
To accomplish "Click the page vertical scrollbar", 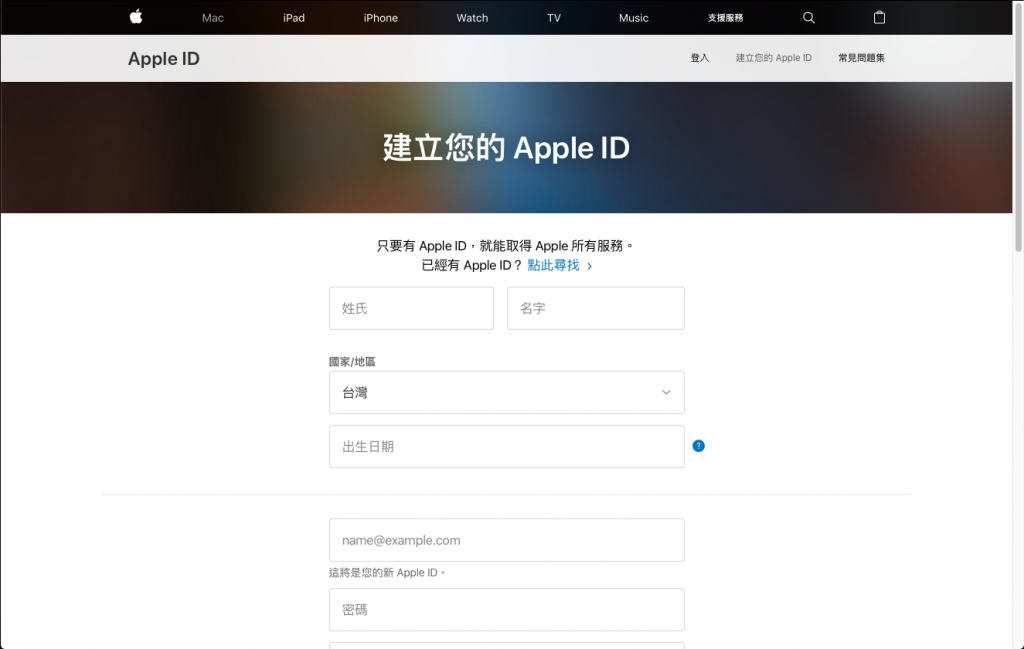I will click(1018, 125).
